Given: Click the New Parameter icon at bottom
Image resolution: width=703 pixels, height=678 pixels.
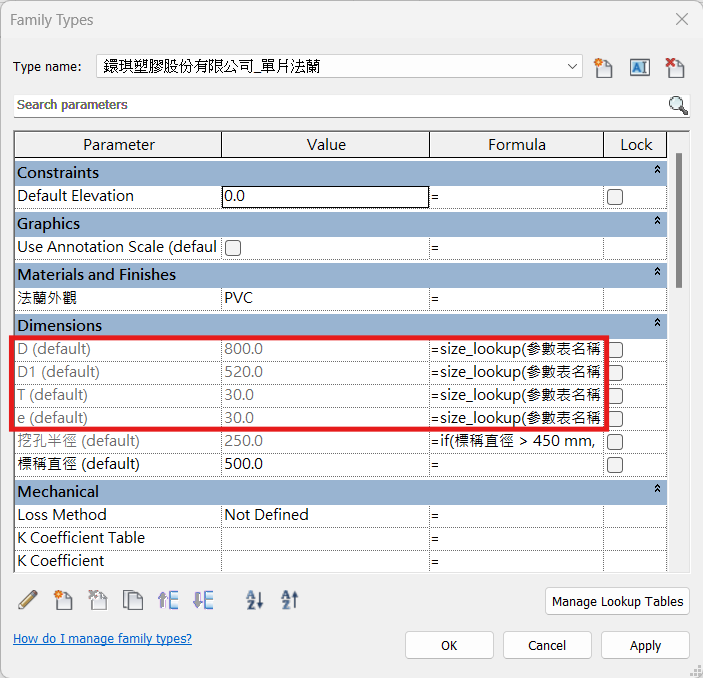Looking at the screenshot, I should (63, 600).
